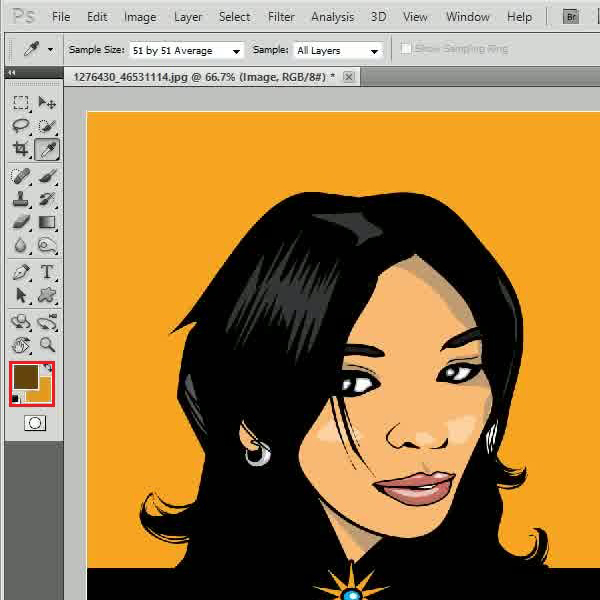The height and width of the screenshot is (600, 600).
Task: Select the Hand tool
Action: 21,345
